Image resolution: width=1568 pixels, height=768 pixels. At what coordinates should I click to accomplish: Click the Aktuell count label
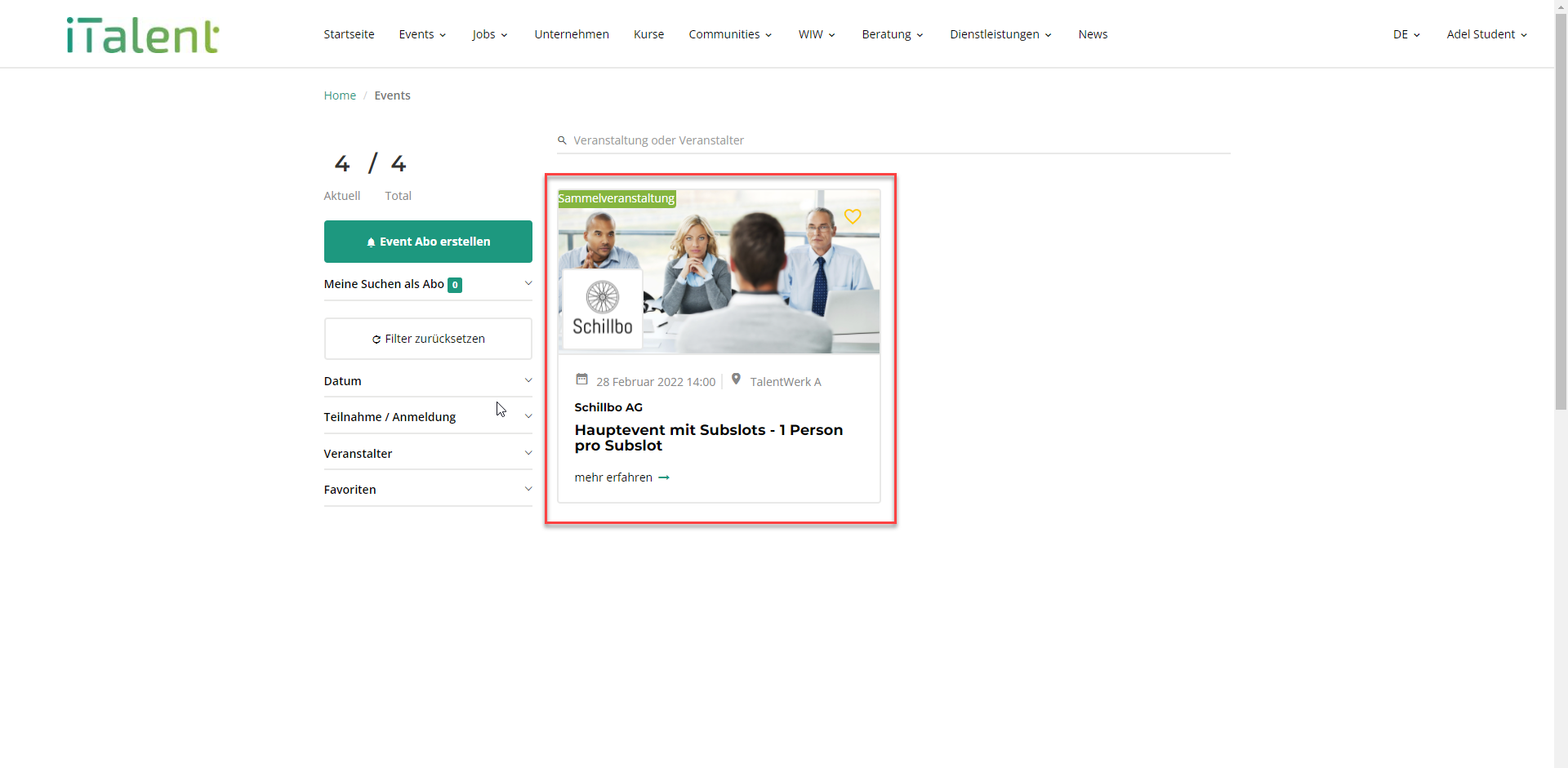click(341, 196)
